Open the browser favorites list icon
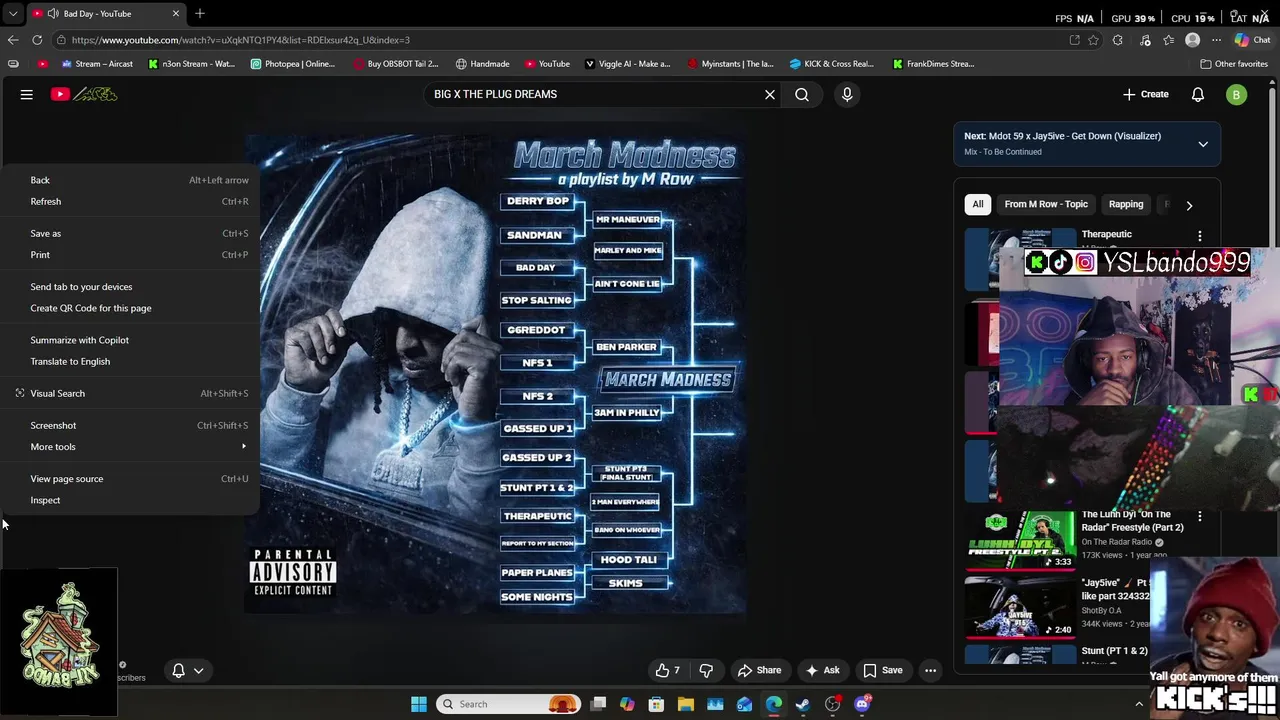This screenshot has width=1280, height=720. pyautogui.click(x=1169, y=40)
